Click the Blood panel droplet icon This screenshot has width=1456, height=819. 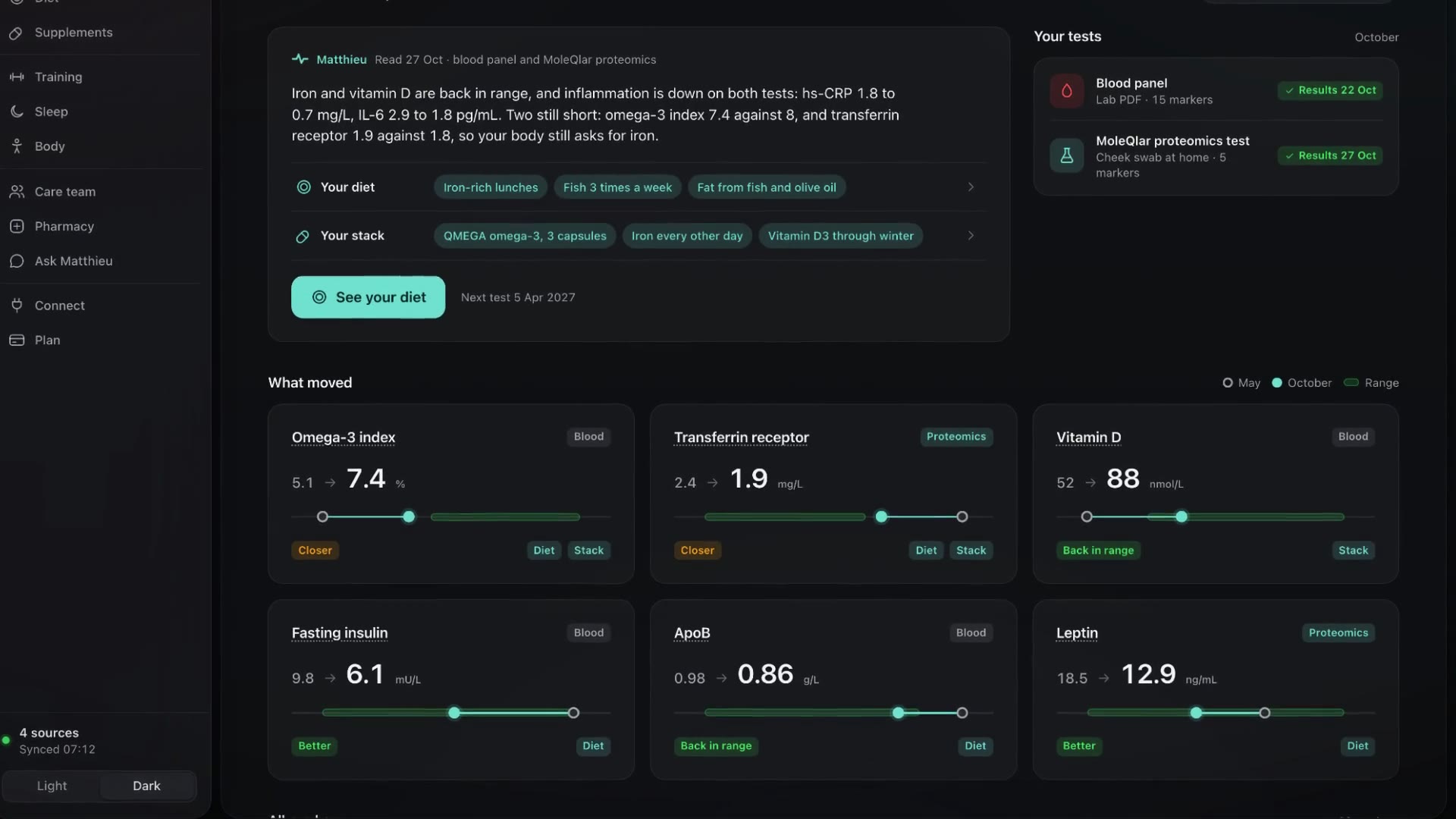(1066, 91)
